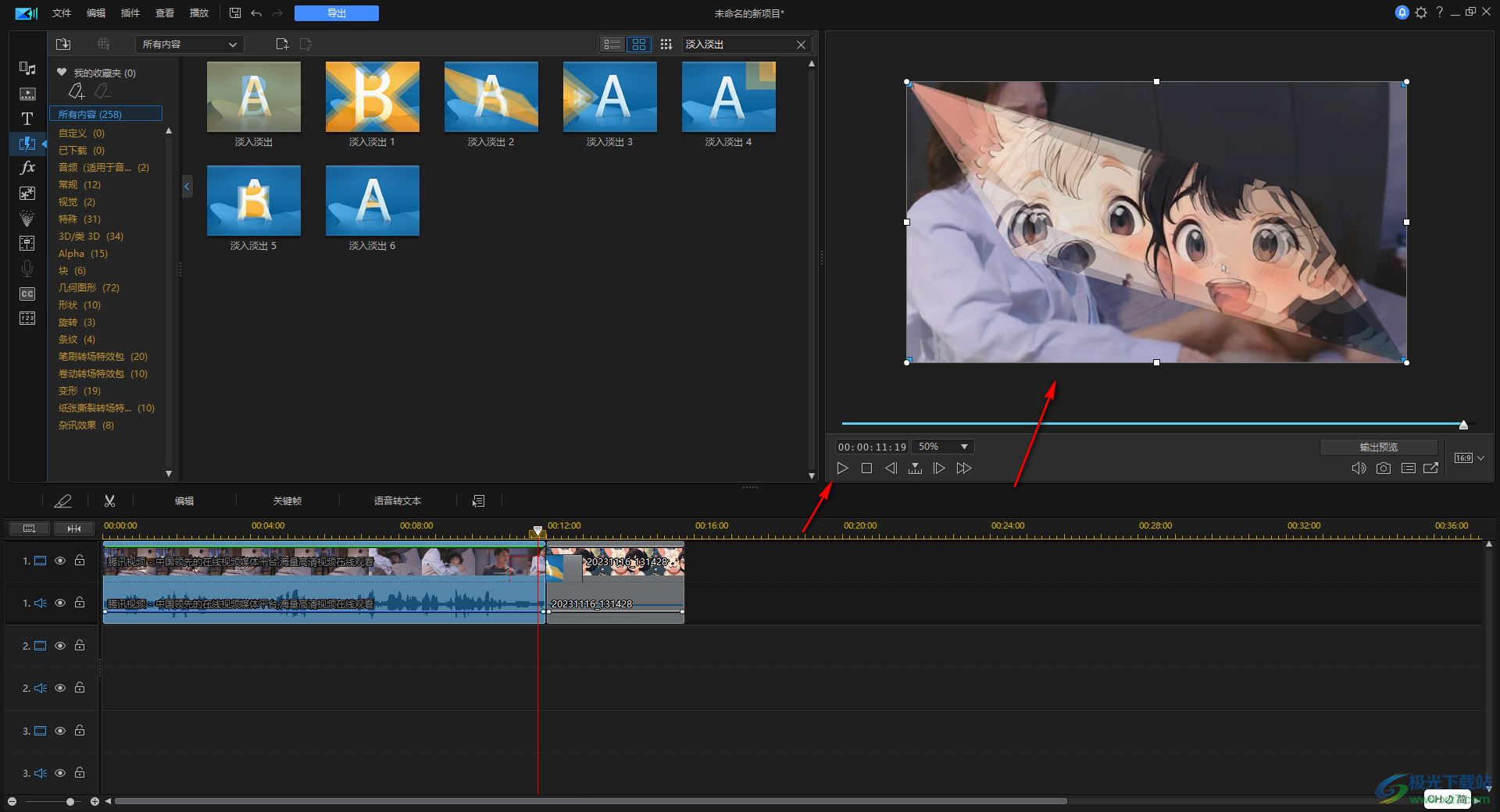Screen dimensions: 1500x812
Task: Select the 几何图形 (72) category
Action: coord(89,288)
